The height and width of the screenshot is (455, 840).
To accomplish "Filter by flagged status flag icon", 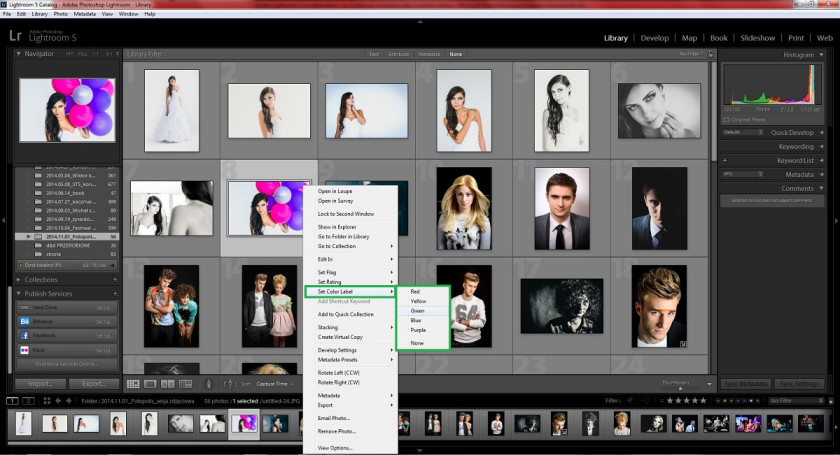I will (630, 400).
